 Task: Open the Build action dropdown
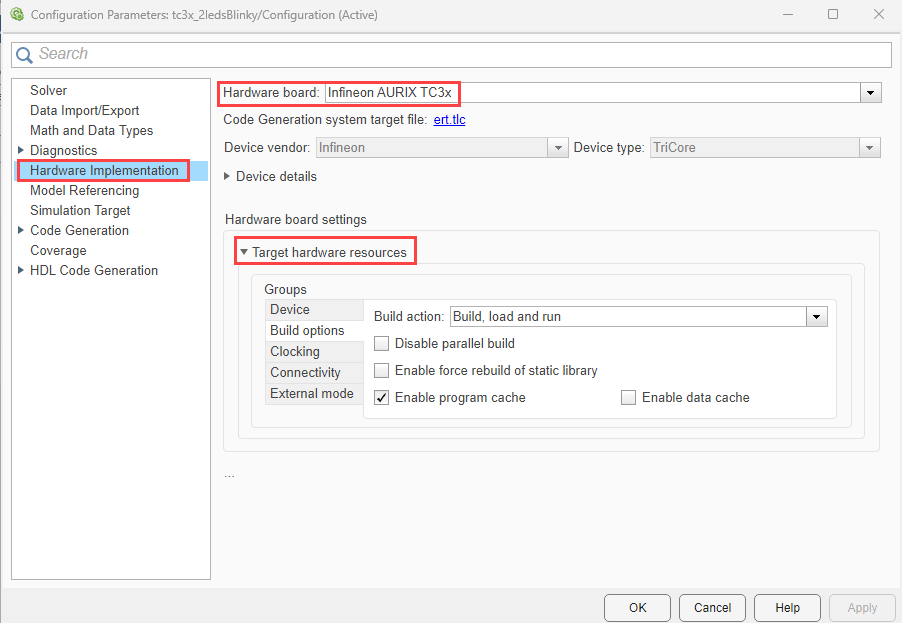pyautogui.click(x=817, y=317)
